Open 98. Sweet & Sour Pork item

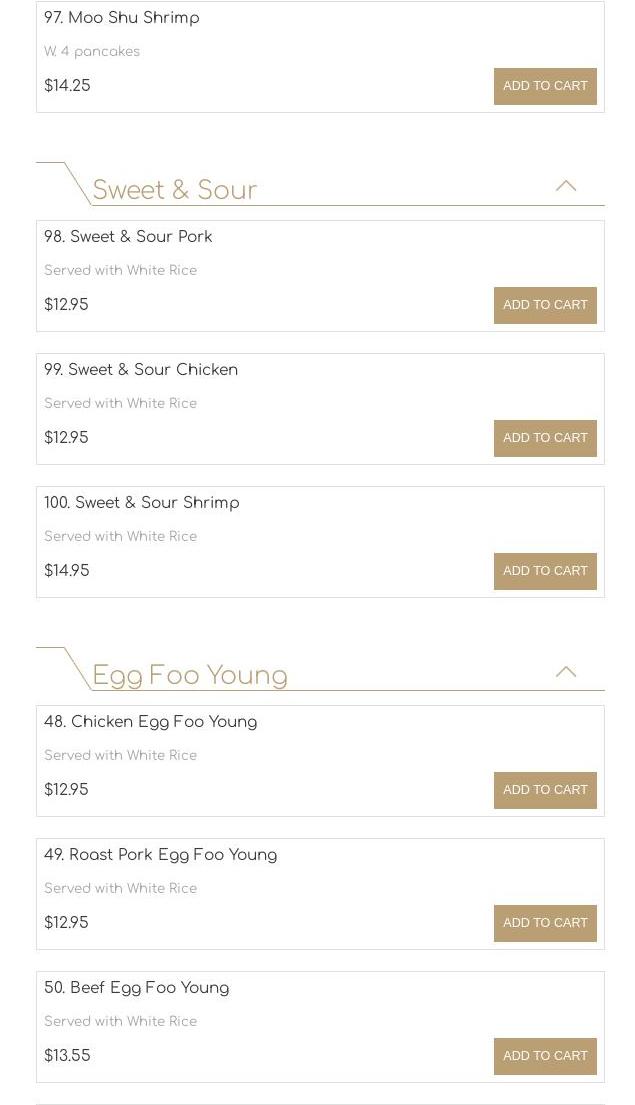pos(128,238)
